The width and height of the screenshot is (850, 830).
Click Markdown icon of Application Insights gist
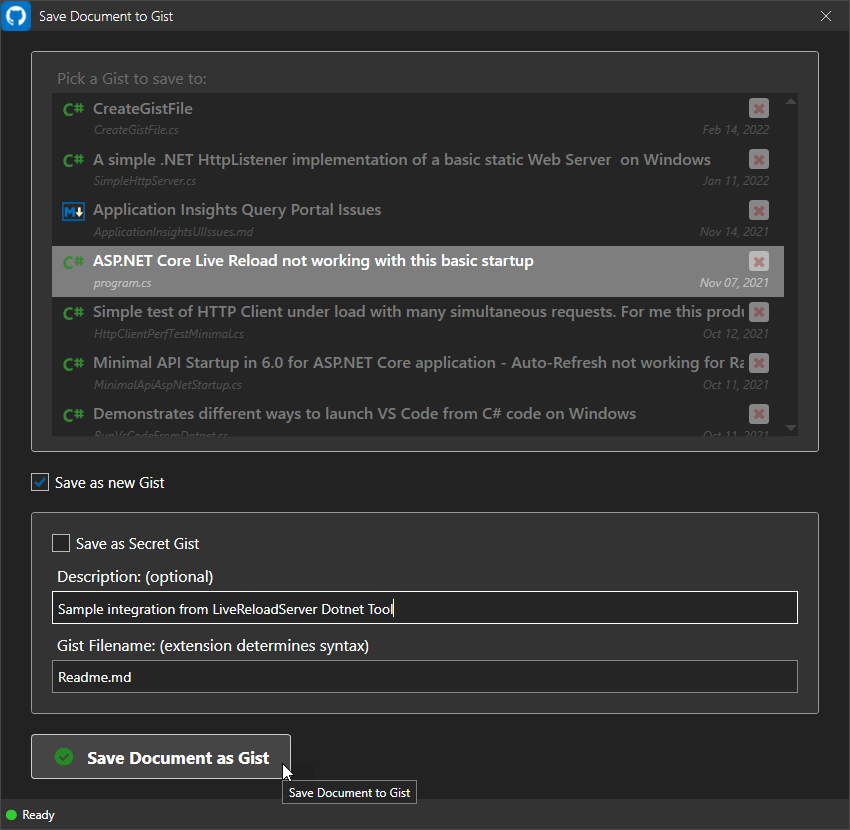tap(73, 211)
